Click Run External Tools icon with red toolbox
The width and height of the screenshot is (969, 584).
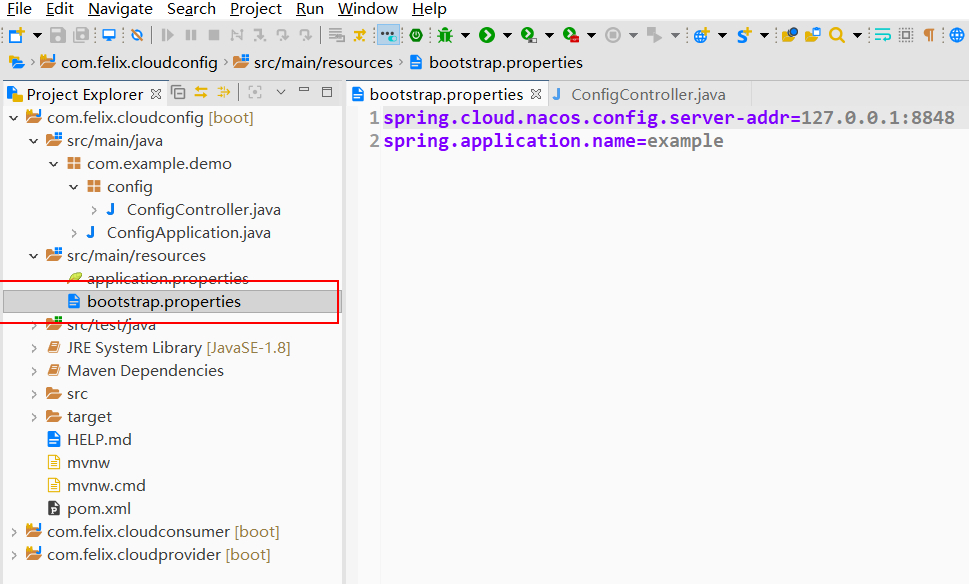[571, 35]
